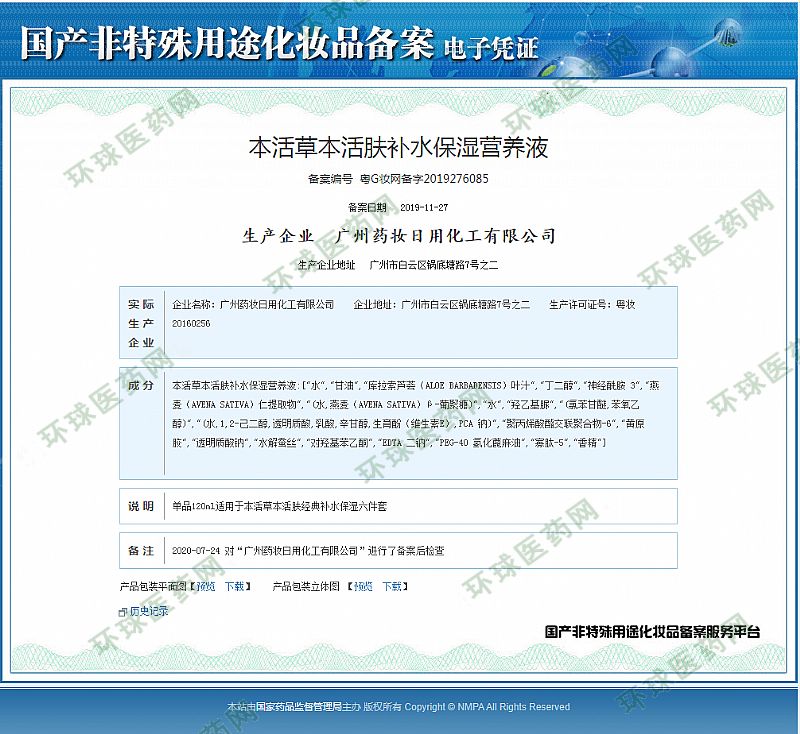The height and width of the screenshot is (734, 800).
Task: Expand the 历史记录 plus icon
Action: pyautogui.click(x=122, y=610)
